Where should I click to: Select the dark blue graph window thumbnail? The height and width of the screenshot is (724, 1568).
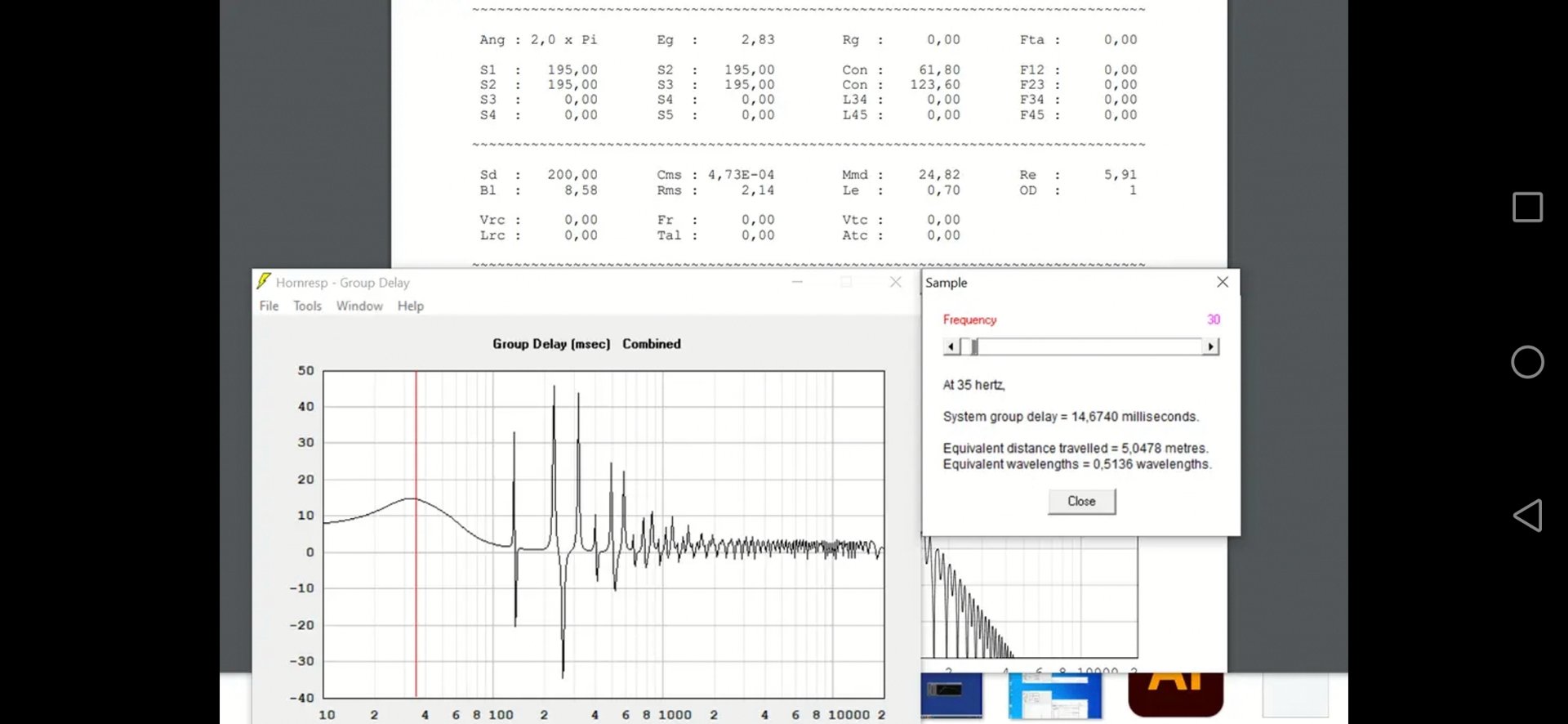[x=951, y=695]
